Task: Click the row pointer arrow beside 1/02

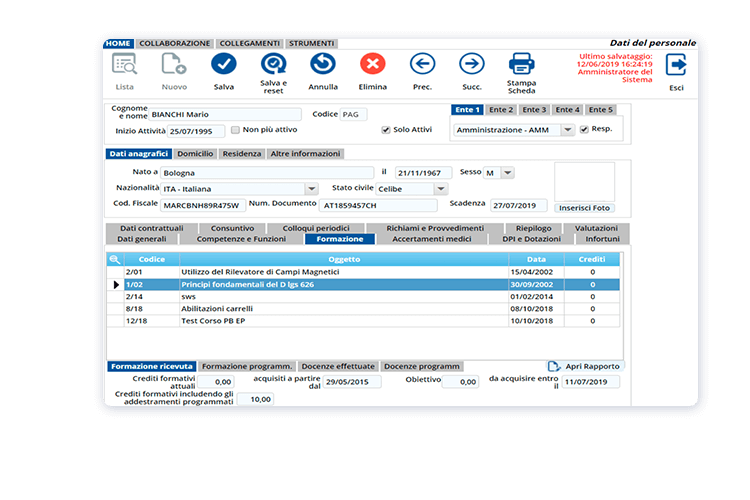Action: coord(116,285)
